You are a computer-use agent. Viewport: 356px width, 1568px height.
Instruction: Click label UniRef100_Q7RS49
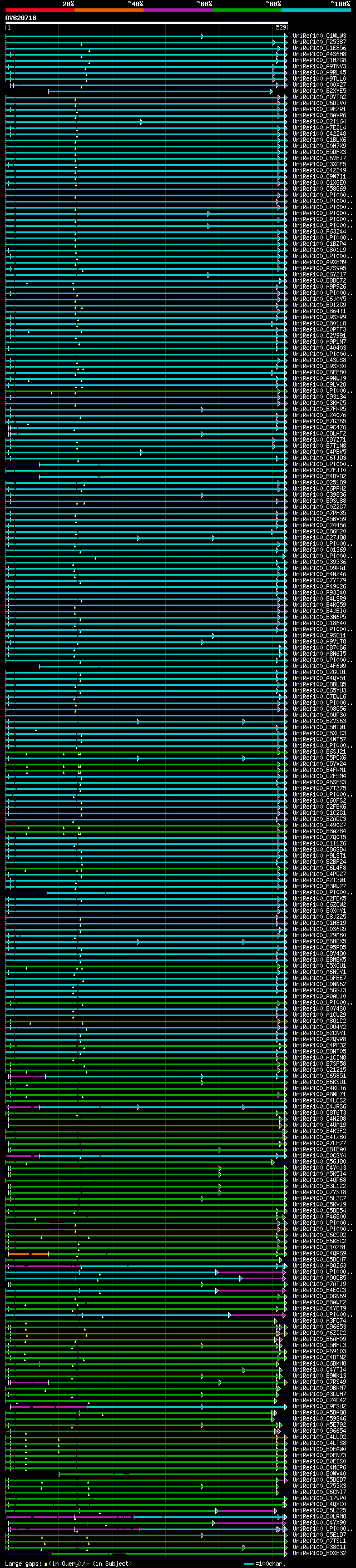[x=319, y=1382]
